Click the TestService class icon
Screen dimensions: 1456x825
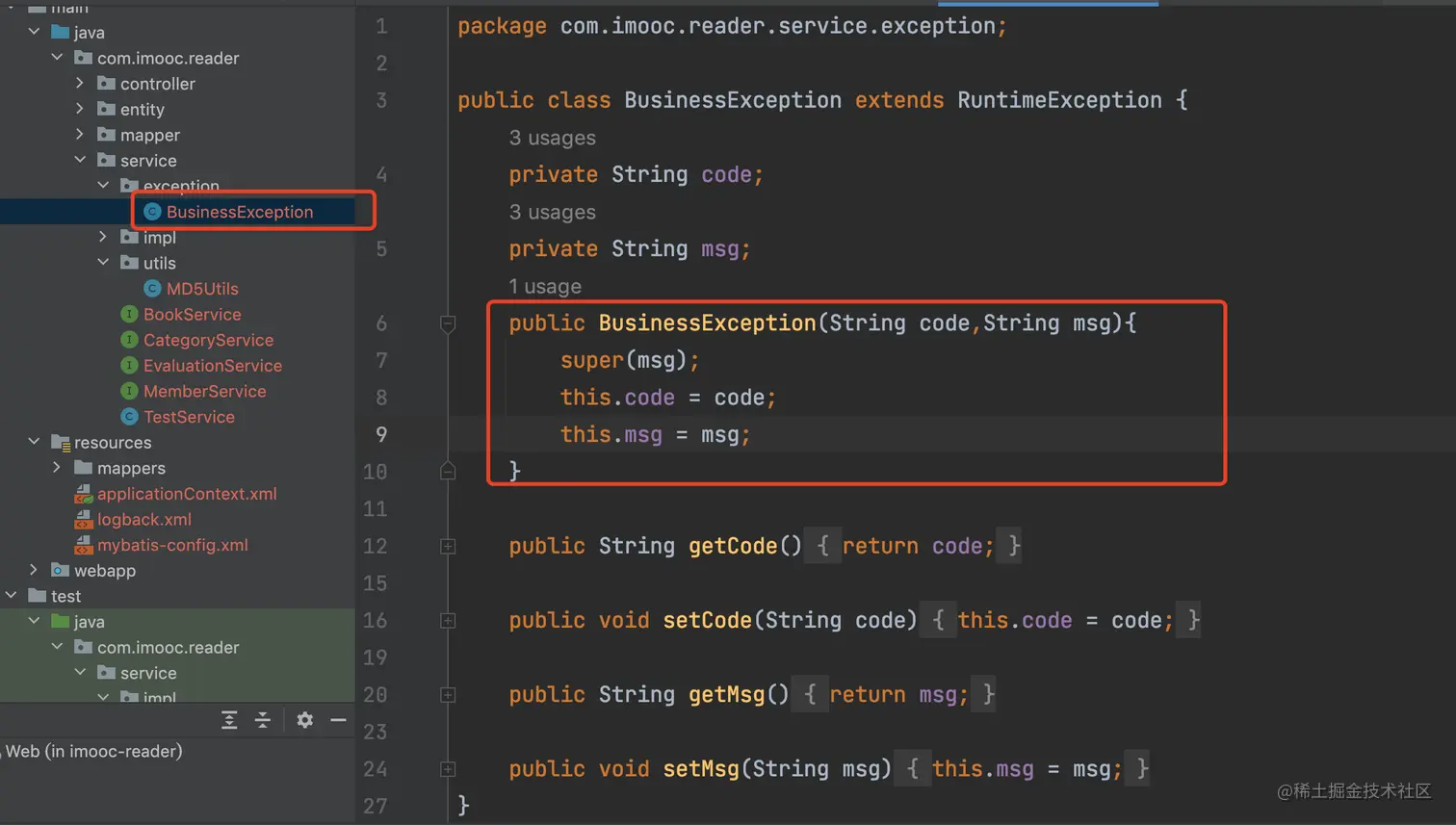(129, 417)
